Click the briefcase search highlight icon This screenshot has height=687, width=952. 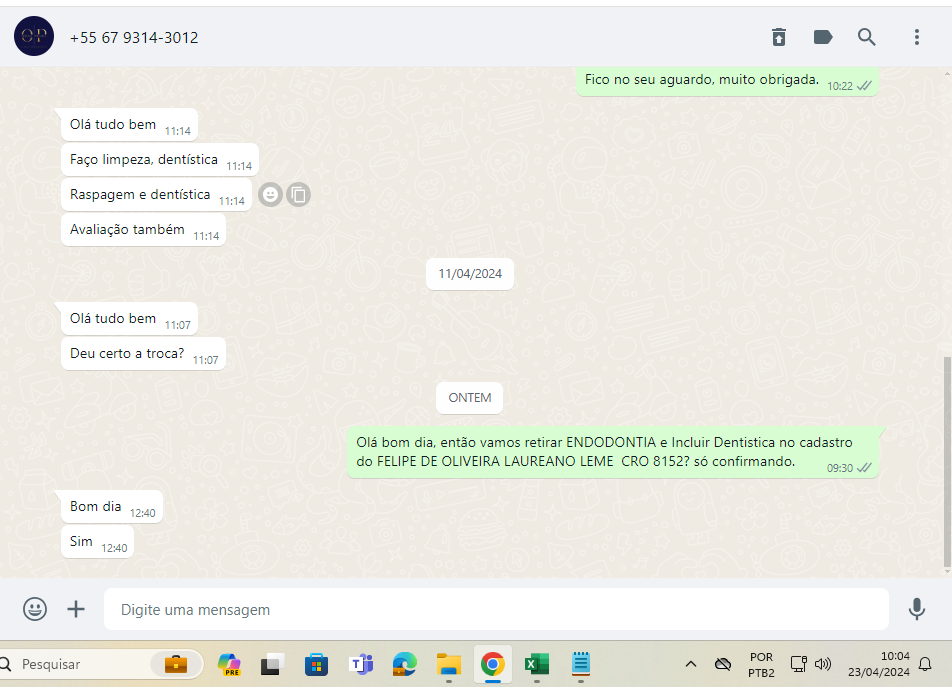coord(175,665)
